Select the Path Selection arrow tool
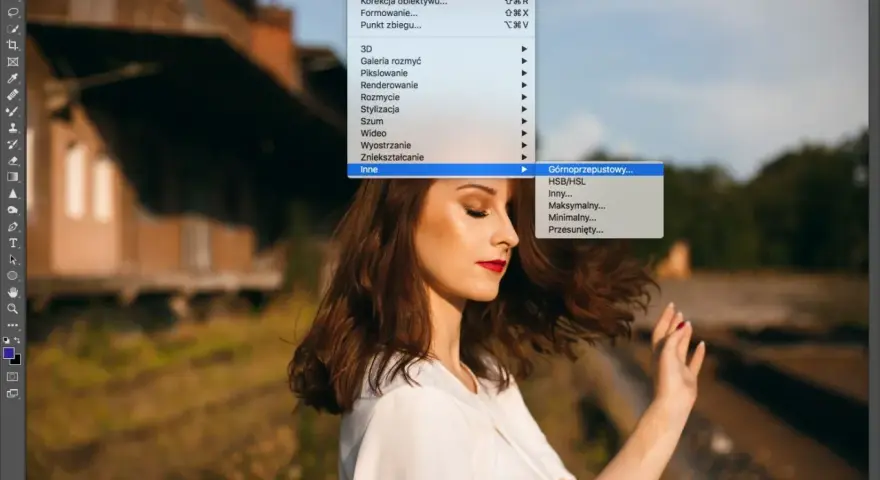Viewport: 880px width, 480px height. pos(12,260)
